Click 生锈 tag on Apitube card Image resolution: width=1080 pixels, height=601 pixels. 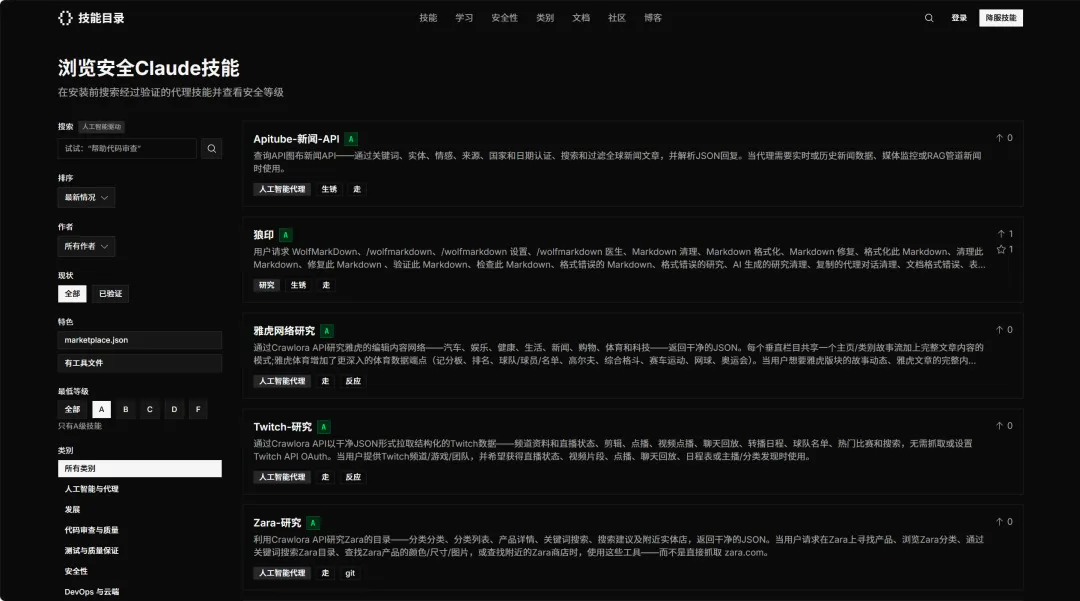329,189
